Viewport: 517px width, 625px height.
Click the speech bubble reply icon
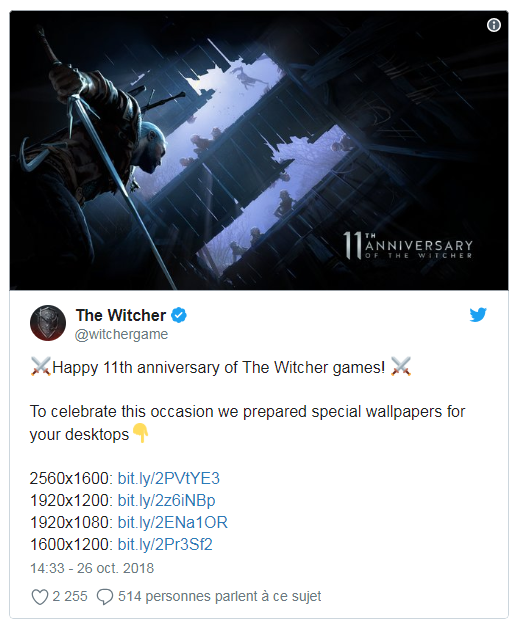(105, 597)
